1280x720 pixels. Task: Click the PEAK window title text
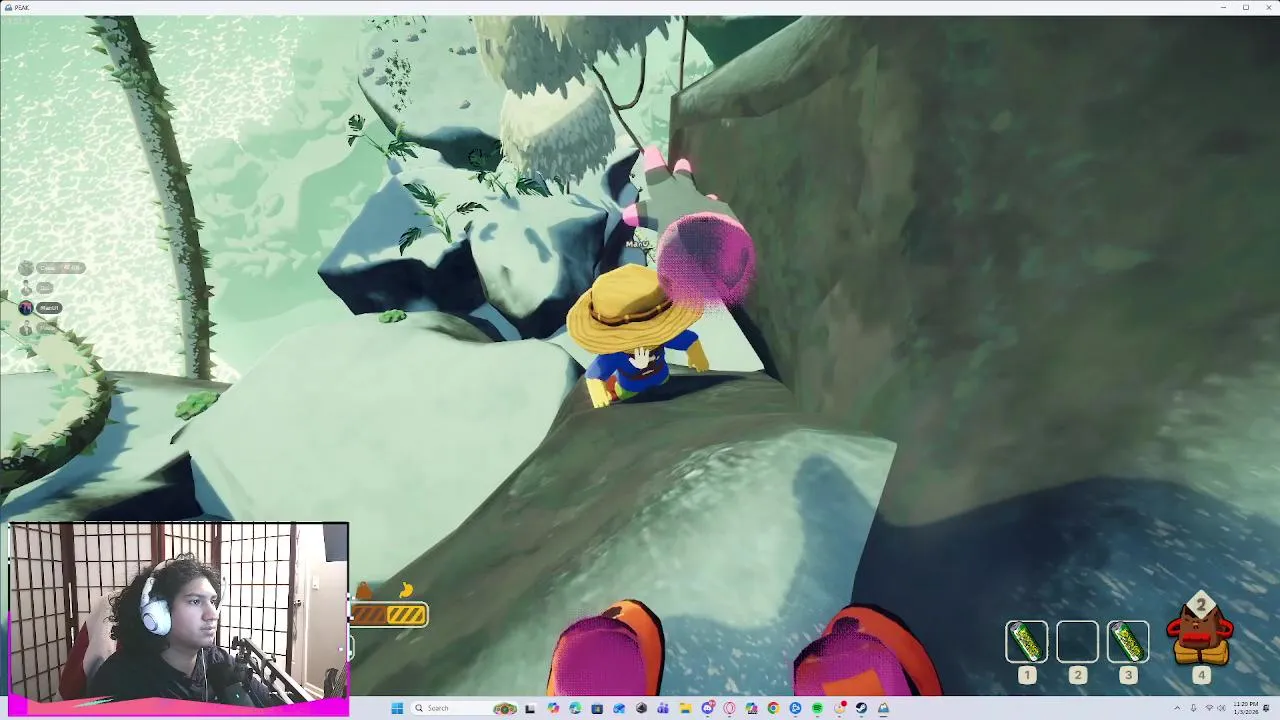pos(21,7)
